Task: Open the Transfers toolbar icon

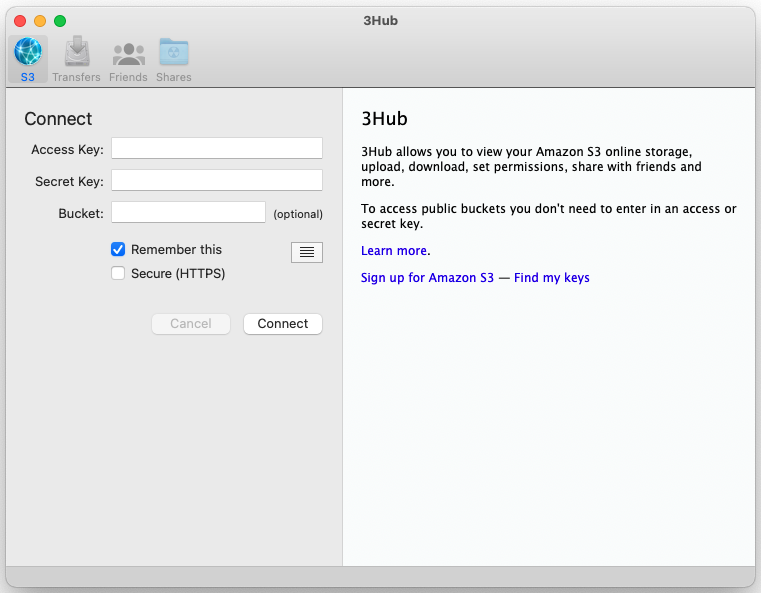Action: (77, 52)
